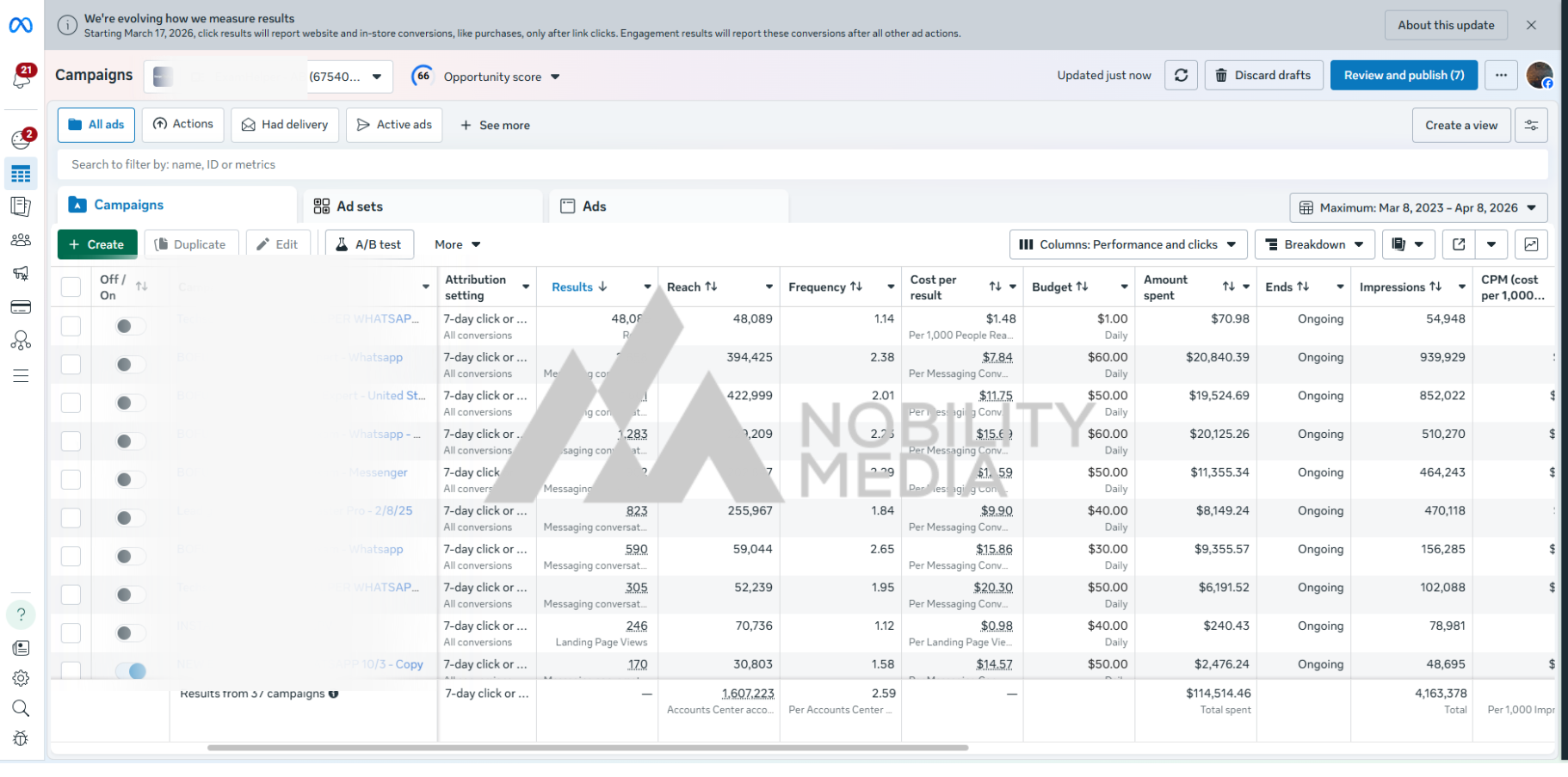Switch to the Ads tab
The image size is (1568, 777).
click(x=669, y=207)
